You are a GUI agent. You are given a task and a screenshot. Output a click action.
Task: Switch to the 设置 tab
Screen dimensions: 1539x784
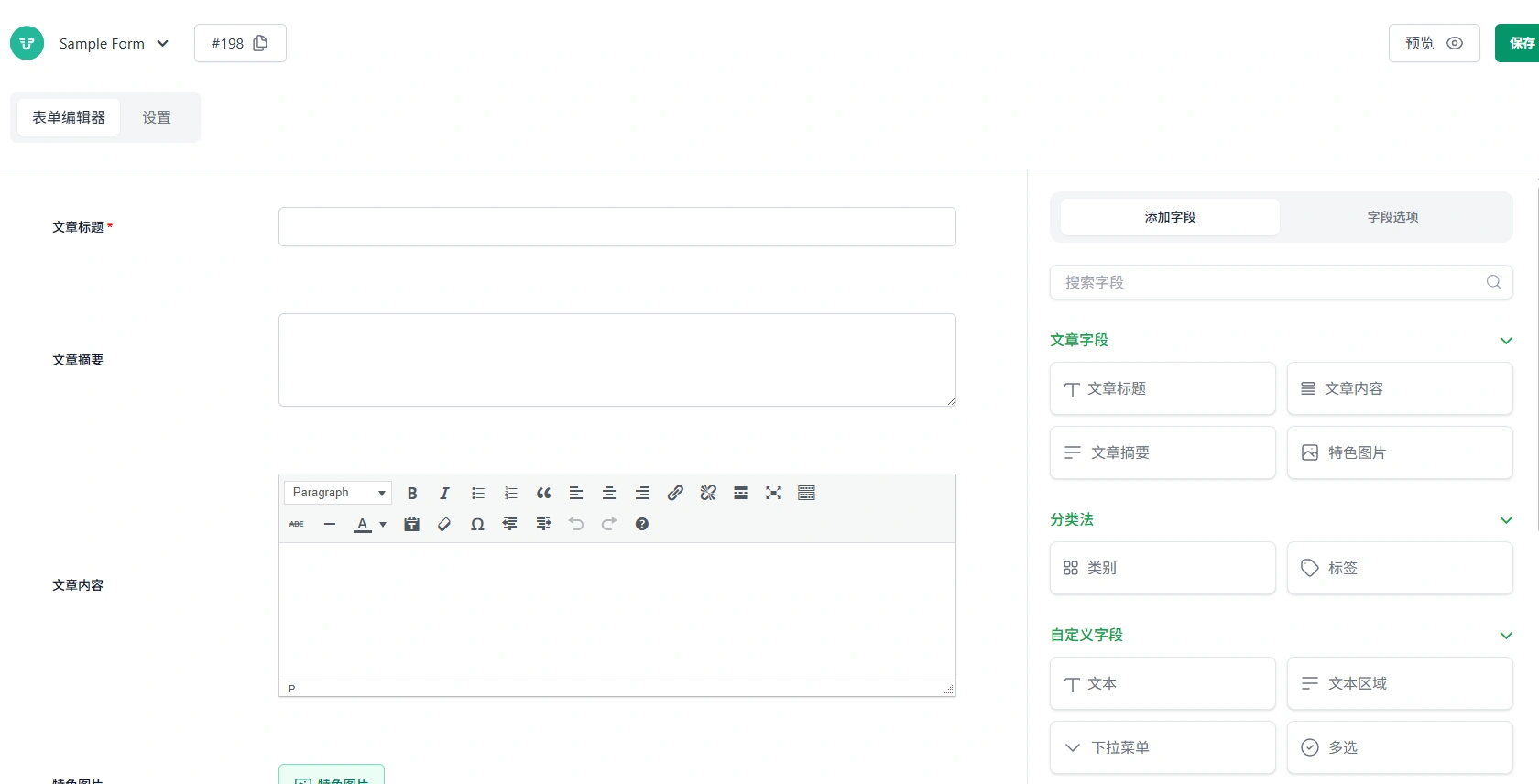[x=157, y=117]
